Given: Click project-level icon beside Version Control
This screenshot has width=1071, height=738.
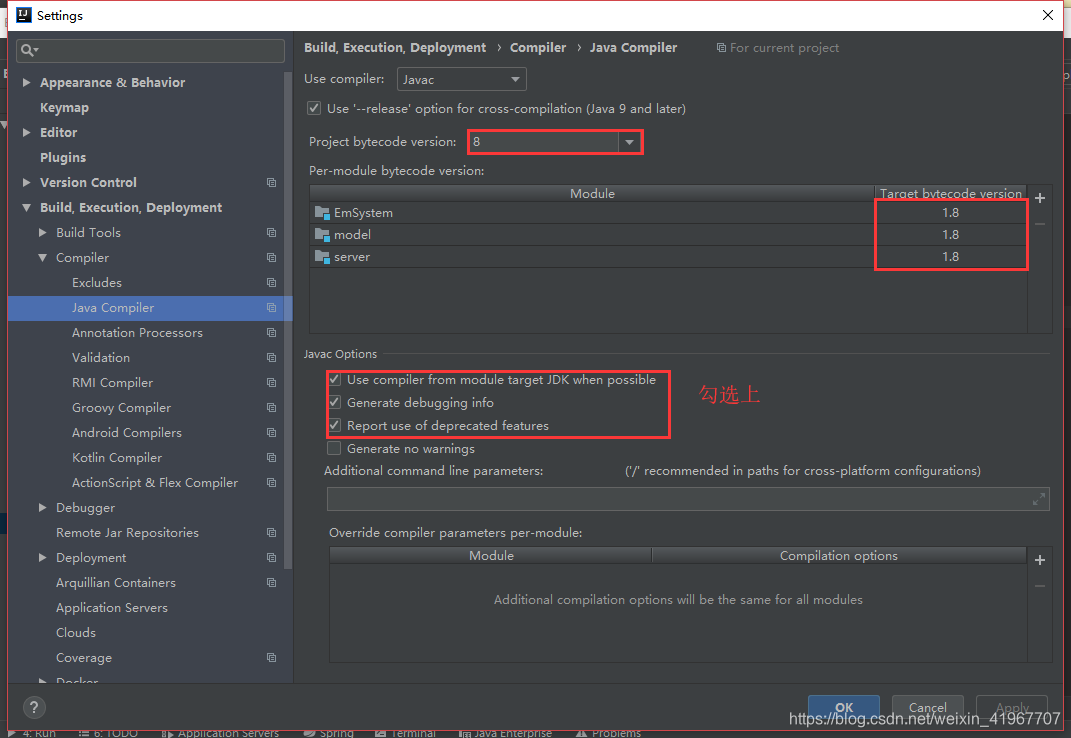Looking at the screenshot, I should 271,182.
